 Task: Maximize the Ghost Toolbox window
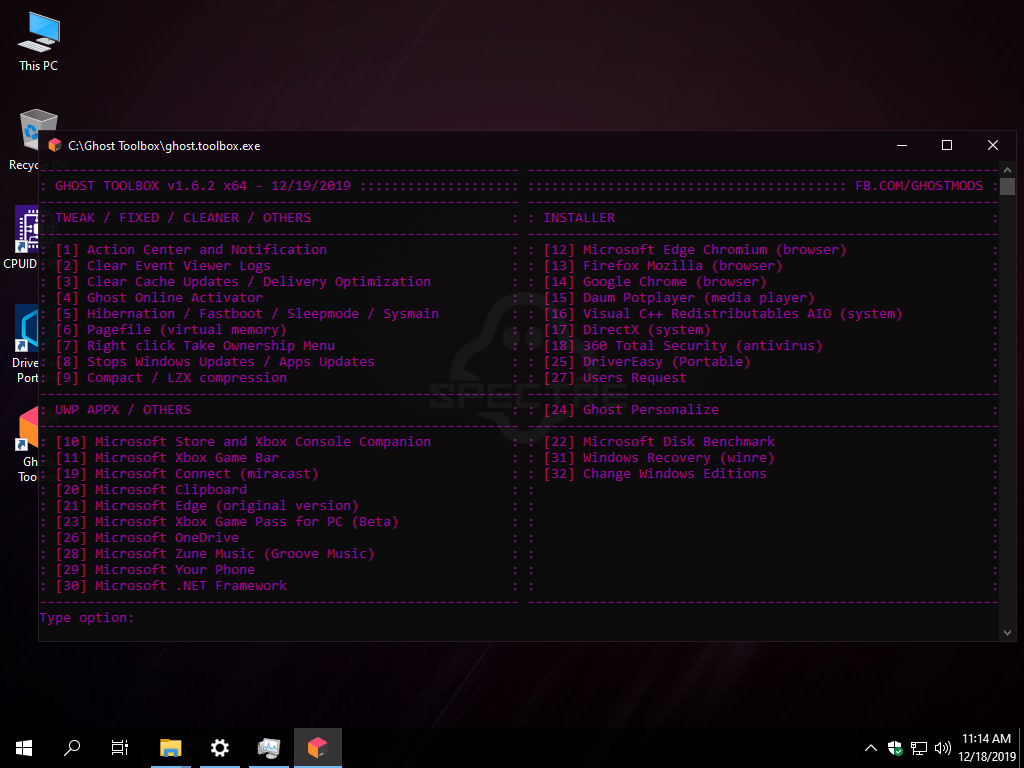[947, 146]
